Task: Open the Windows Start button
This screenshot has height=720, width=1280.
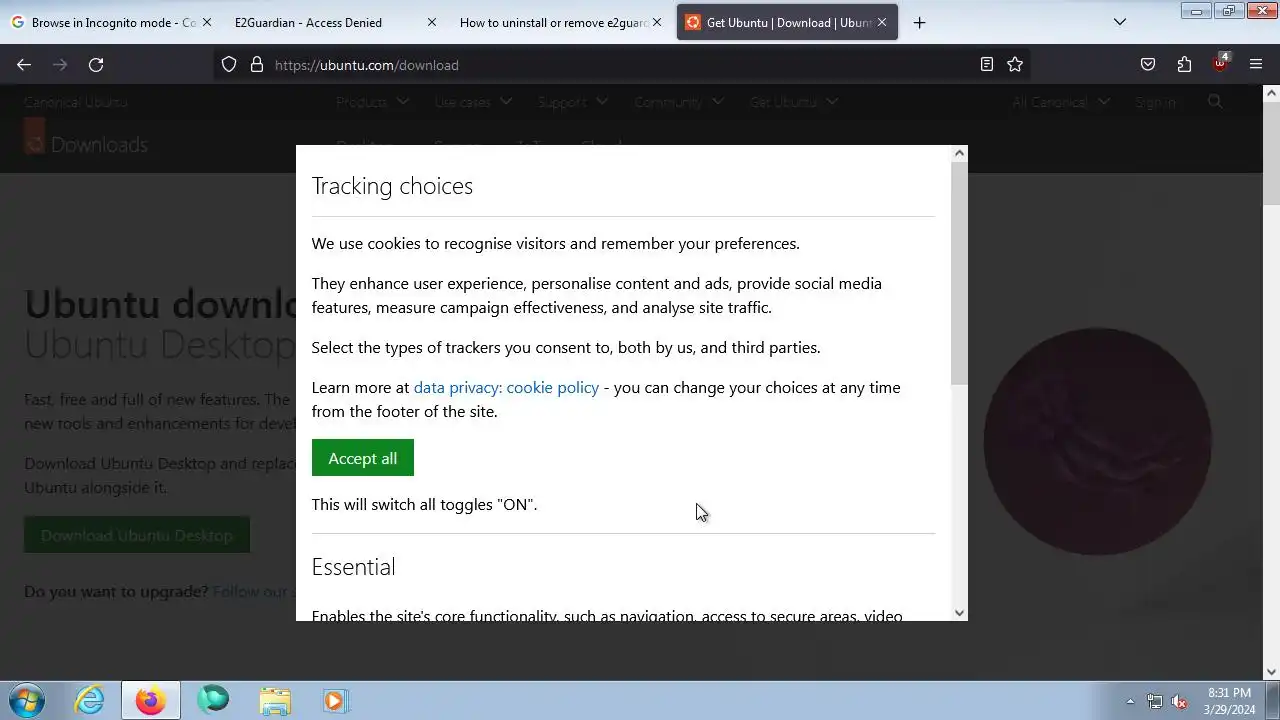Action: point(27,700)
